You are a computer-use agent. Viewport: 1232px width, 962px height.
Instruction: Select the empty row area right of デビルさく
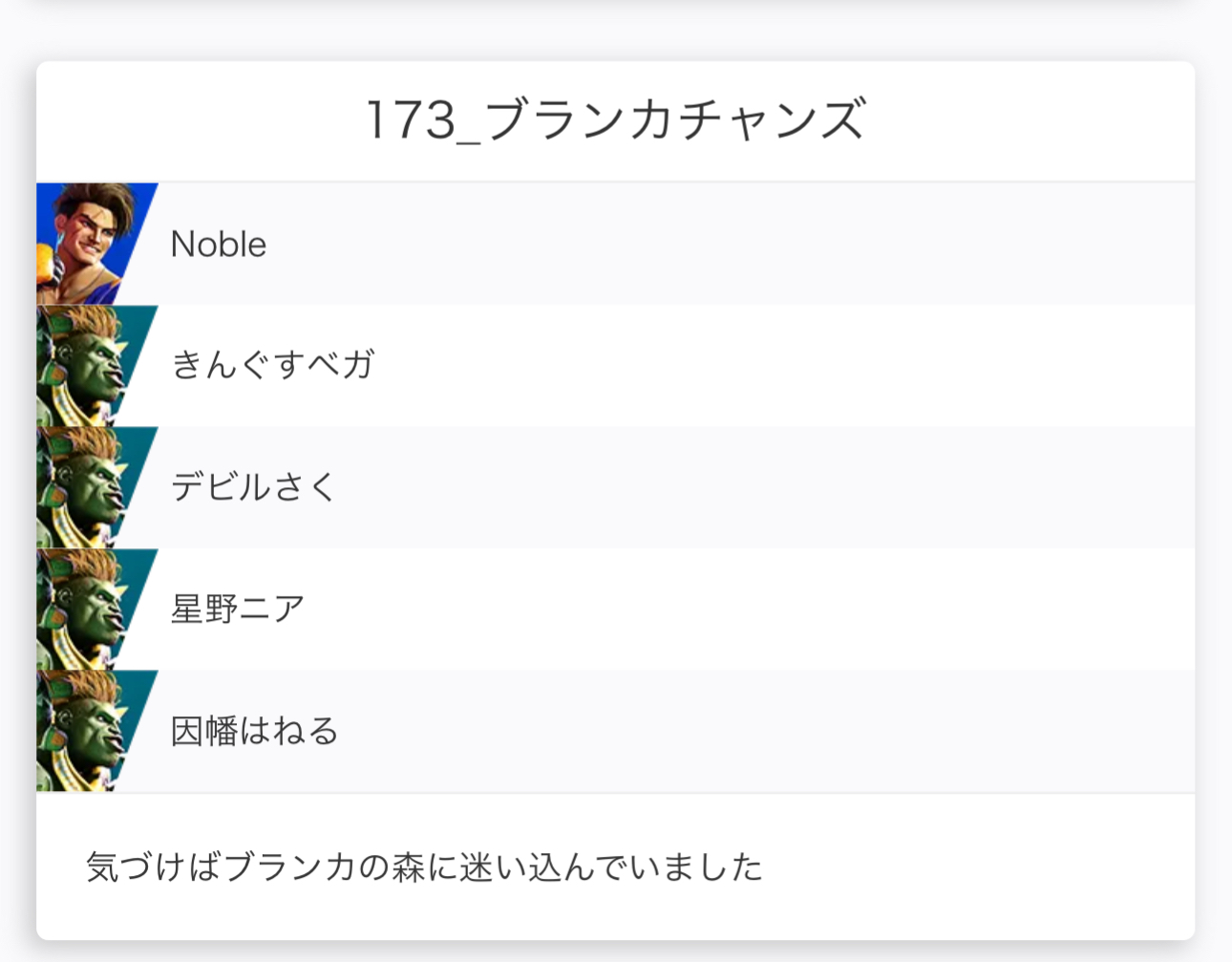point(764,487)
